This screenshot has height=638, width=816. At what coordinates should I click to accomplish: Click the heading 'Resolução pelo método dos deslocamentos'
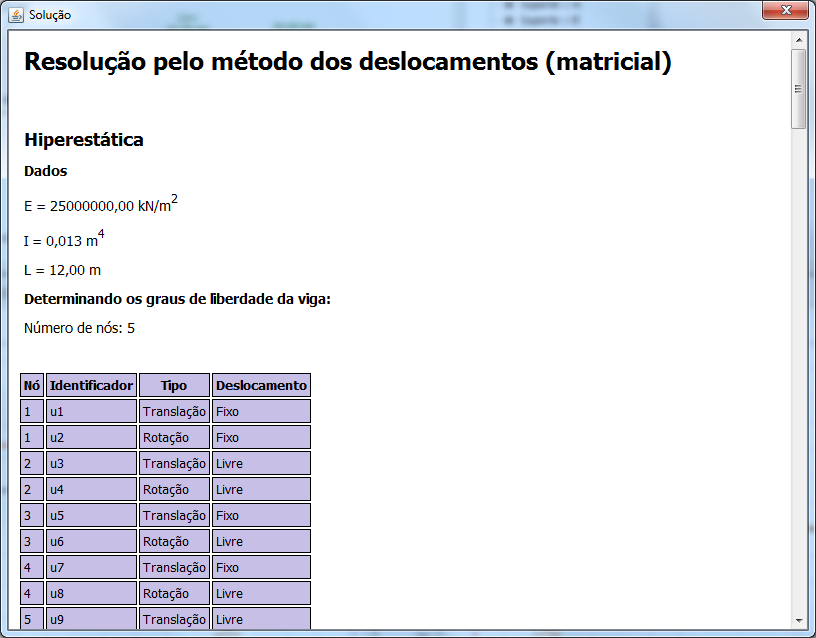348,62
